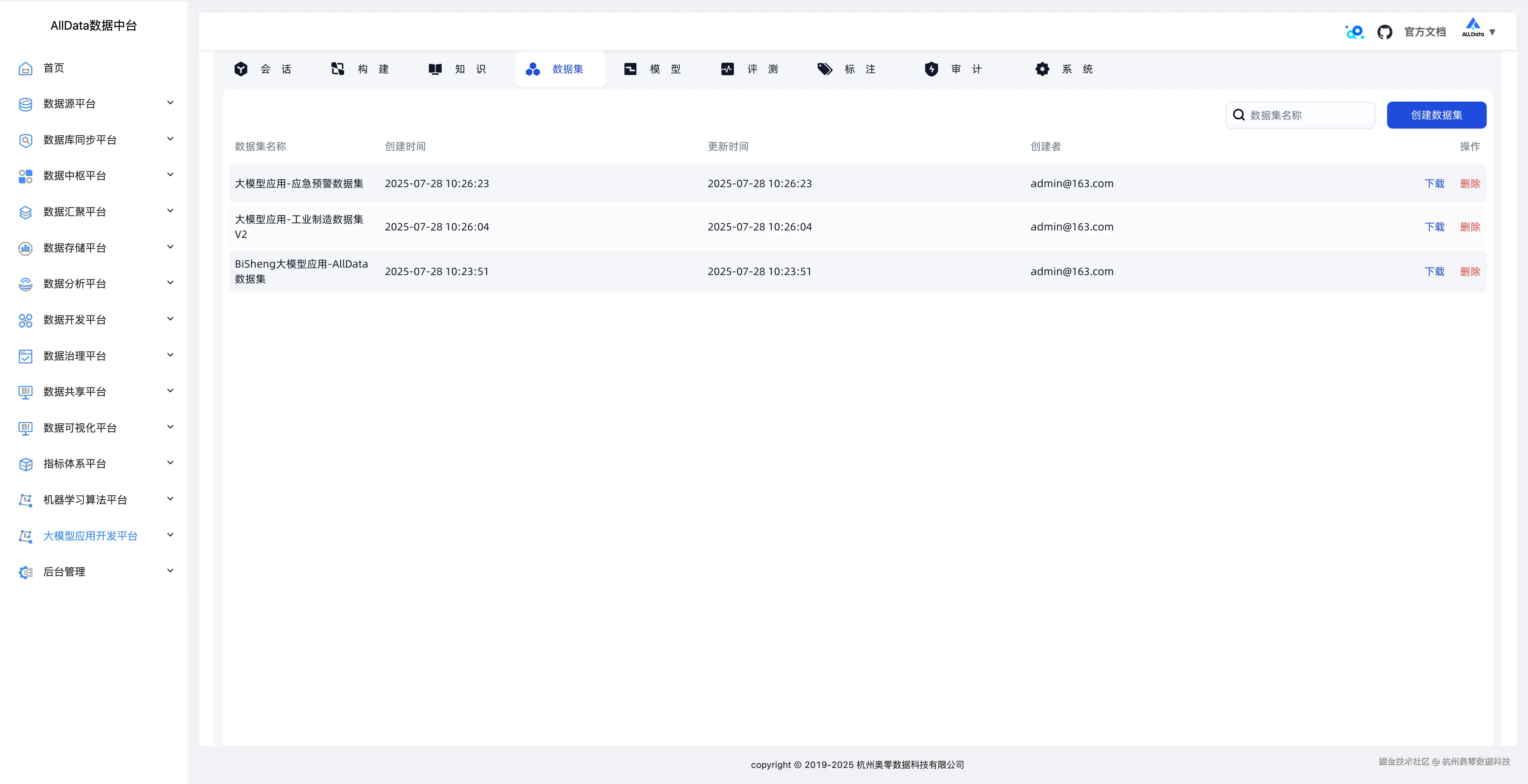Delete the BiSheng大模型应用-AllData dataset
Screen dimensions: 1528x784
(x=1470, y=272)
